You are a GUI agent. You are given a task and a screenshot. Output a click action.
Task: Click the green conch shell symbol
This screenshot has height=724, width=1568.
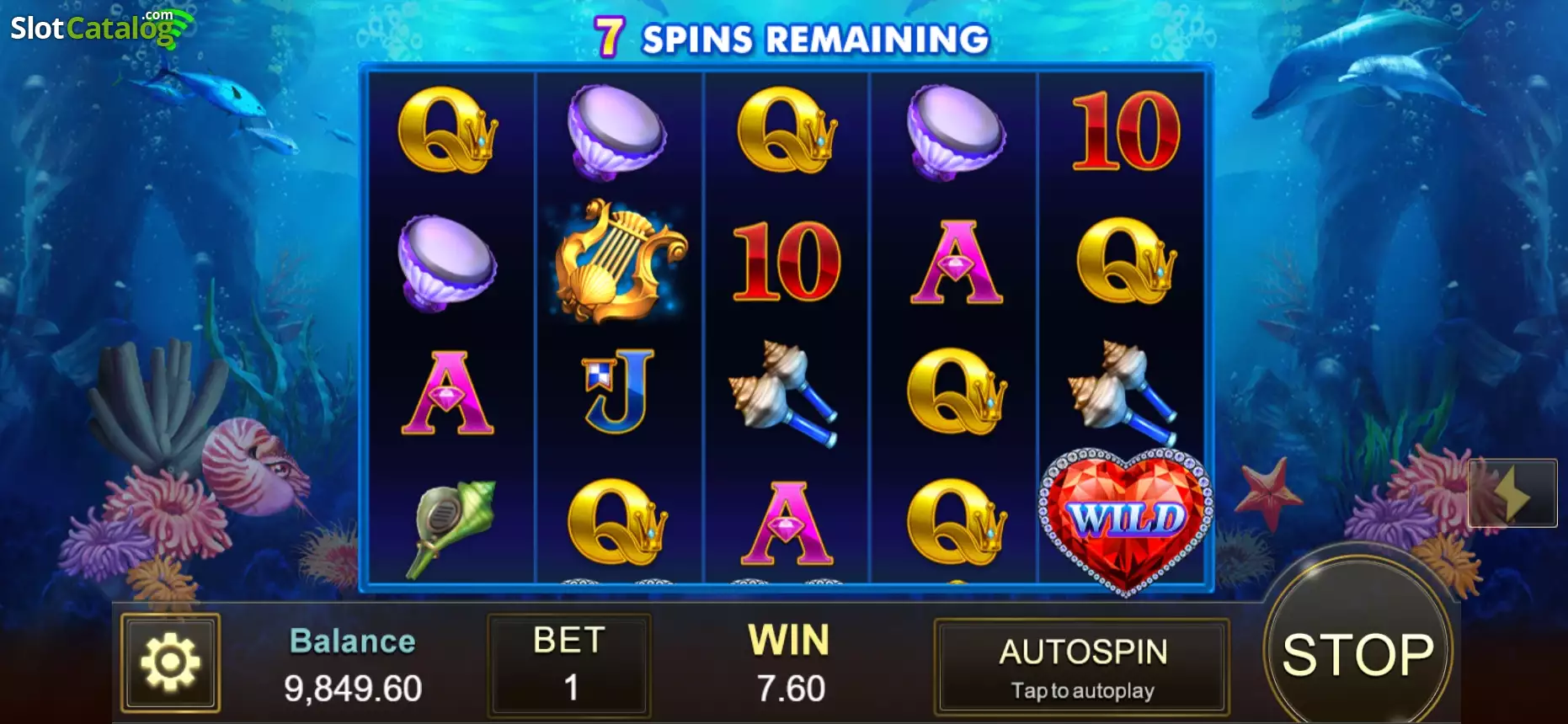click(452, 527)
